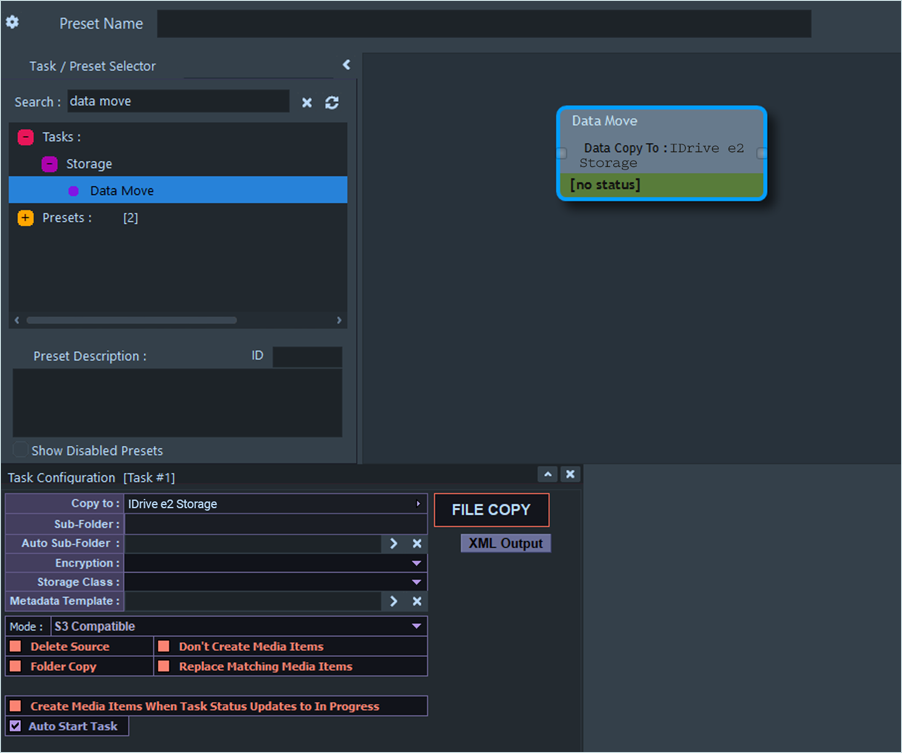Screen dimensions: 902x753
Task: Open the settings gear beside Preset Name
Action: click(x=12, y=22)
